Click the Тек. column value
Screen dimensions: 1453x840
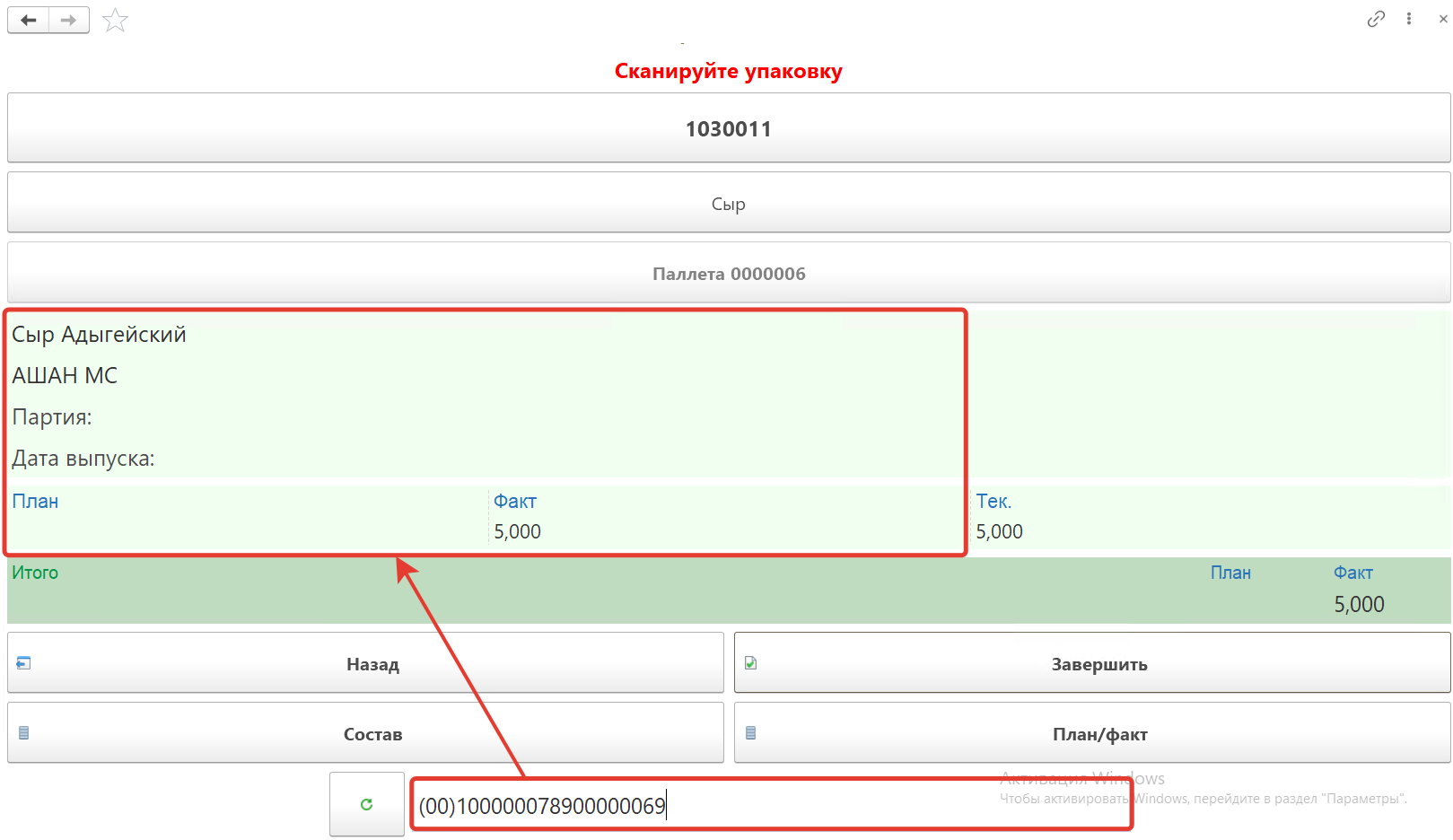pyautogui.click(x=999, y=532)
